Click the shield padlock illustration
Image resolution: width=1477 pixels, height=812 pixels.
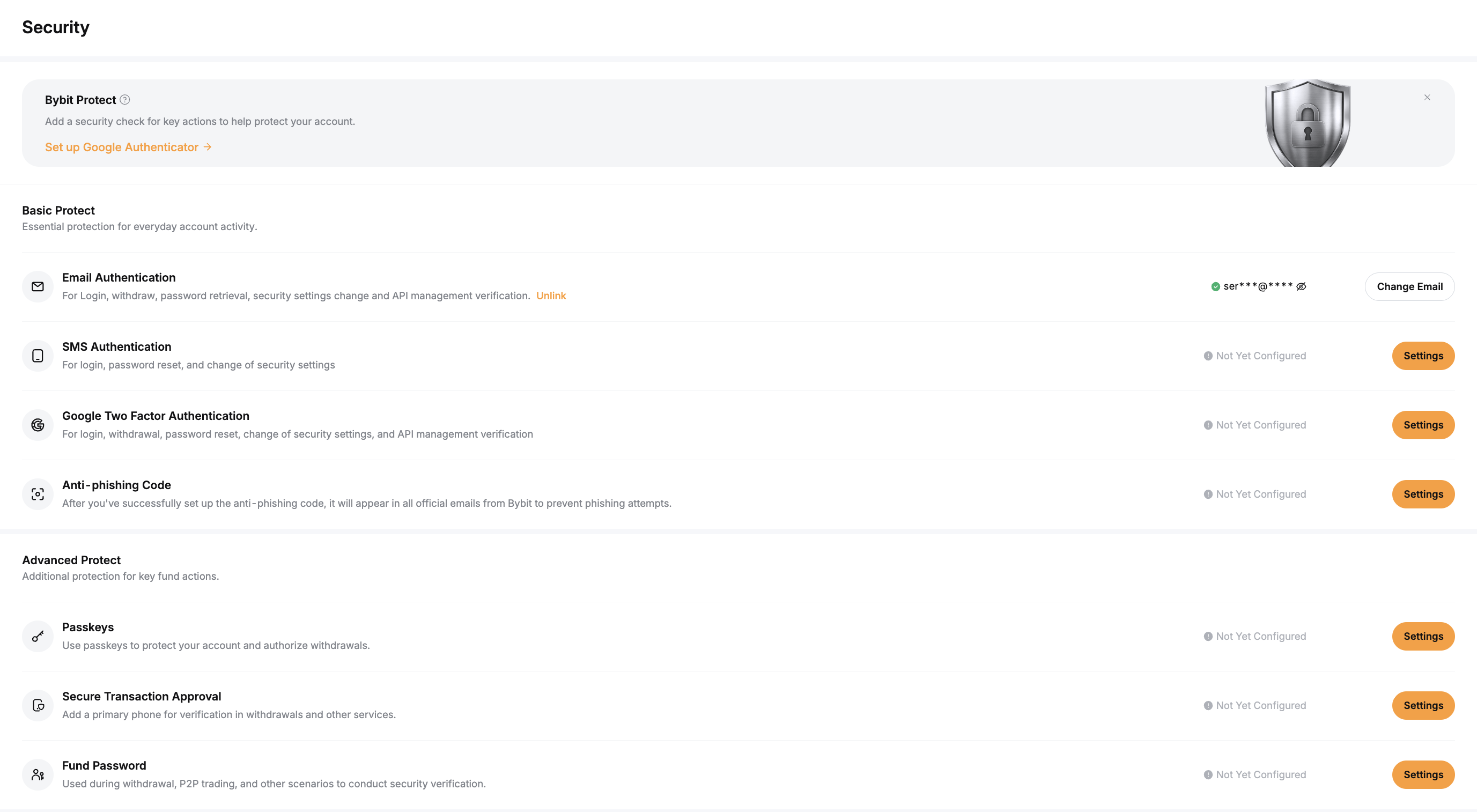[x=1308, y=123]
